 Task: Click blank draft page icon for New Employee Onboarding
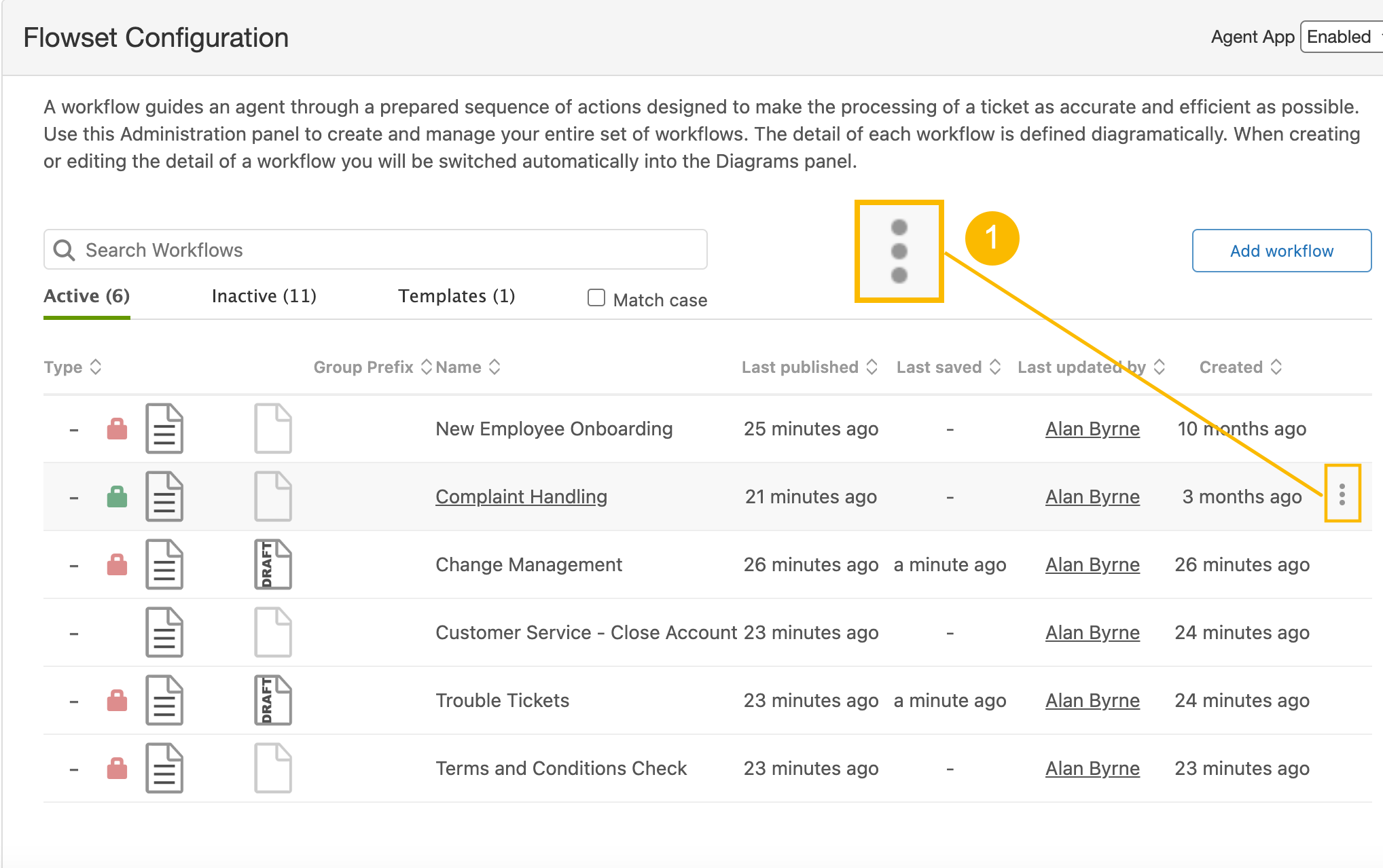click(273, 429)
